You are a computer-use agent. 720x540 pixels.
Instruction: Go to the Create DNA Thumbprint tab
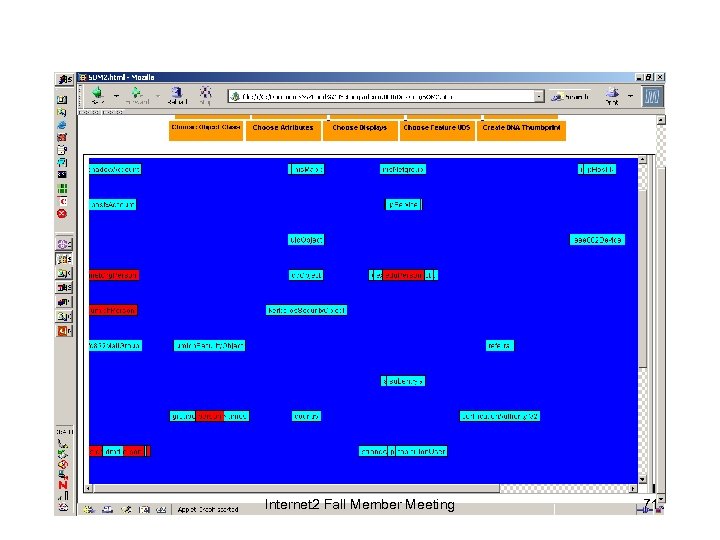521,130
